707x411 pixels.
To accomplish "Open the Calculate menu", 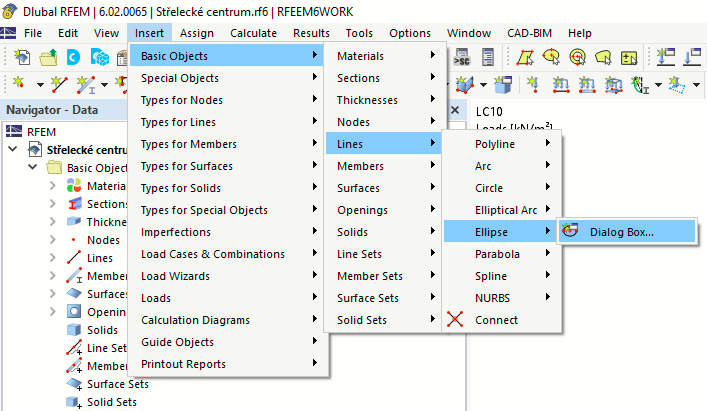I will coord(253,32).
